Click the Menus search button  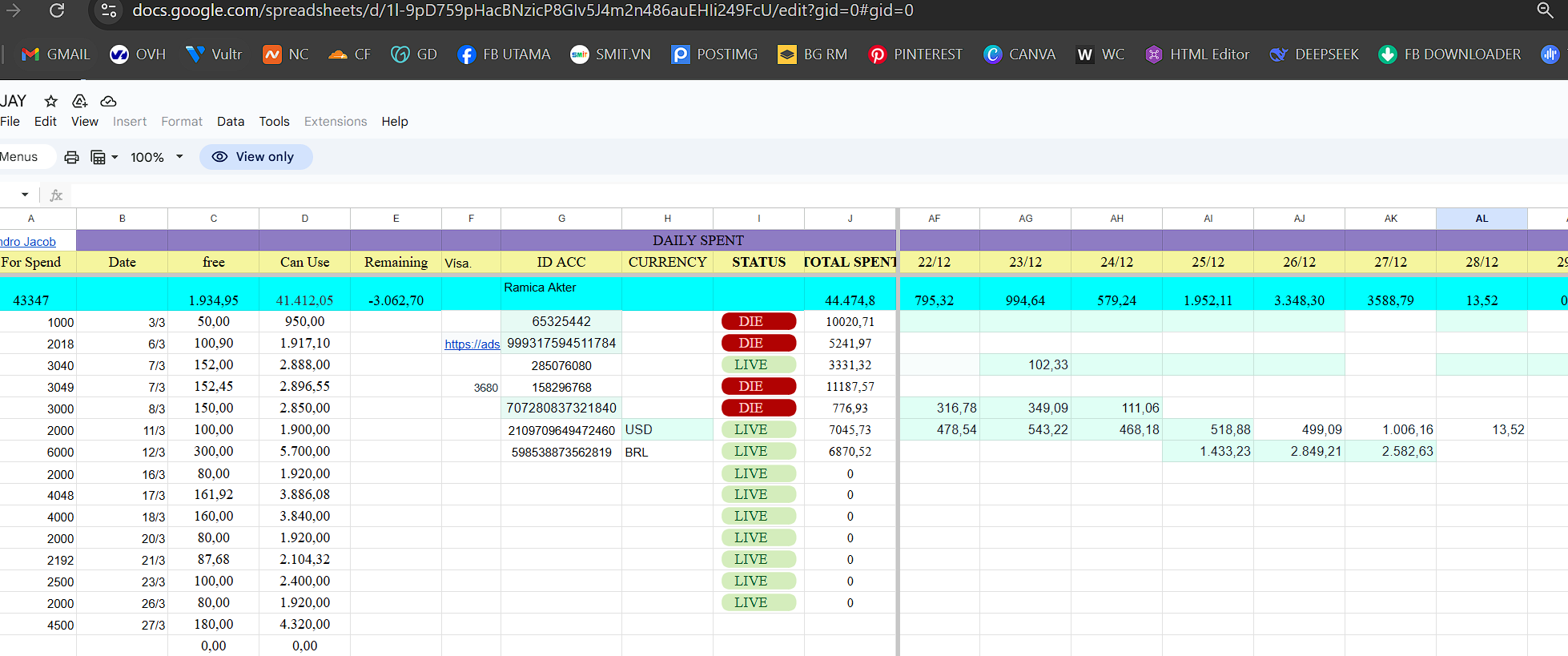click(21, 157)
